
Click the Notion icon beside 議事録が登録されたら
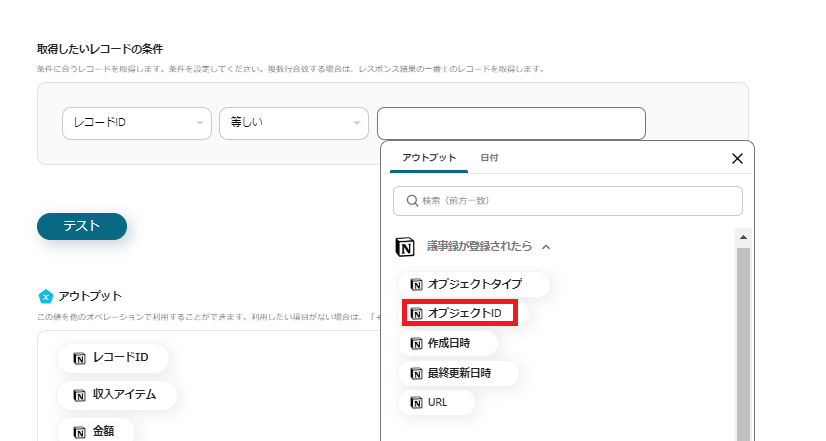coord(405,247)
